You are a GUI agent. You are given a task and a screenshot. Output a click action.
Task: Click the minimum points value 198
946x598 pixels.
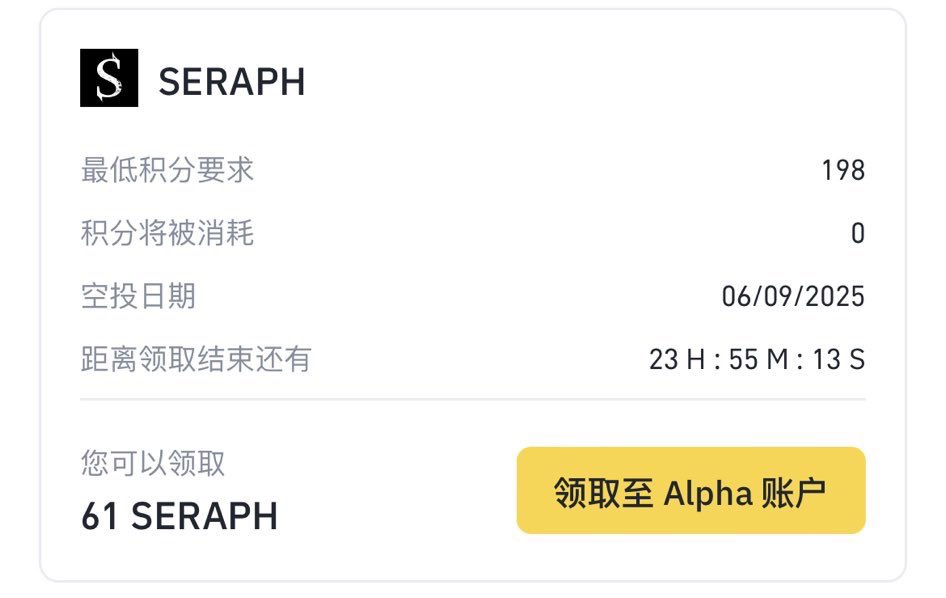pos(843,170)
